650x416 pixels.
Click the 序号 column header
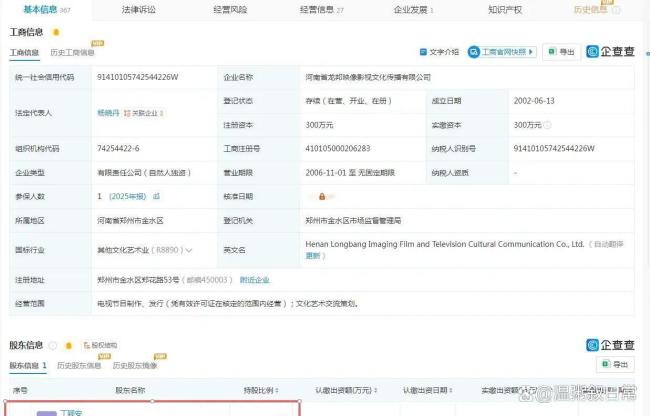pyautogui.click(x=20, y=390)
